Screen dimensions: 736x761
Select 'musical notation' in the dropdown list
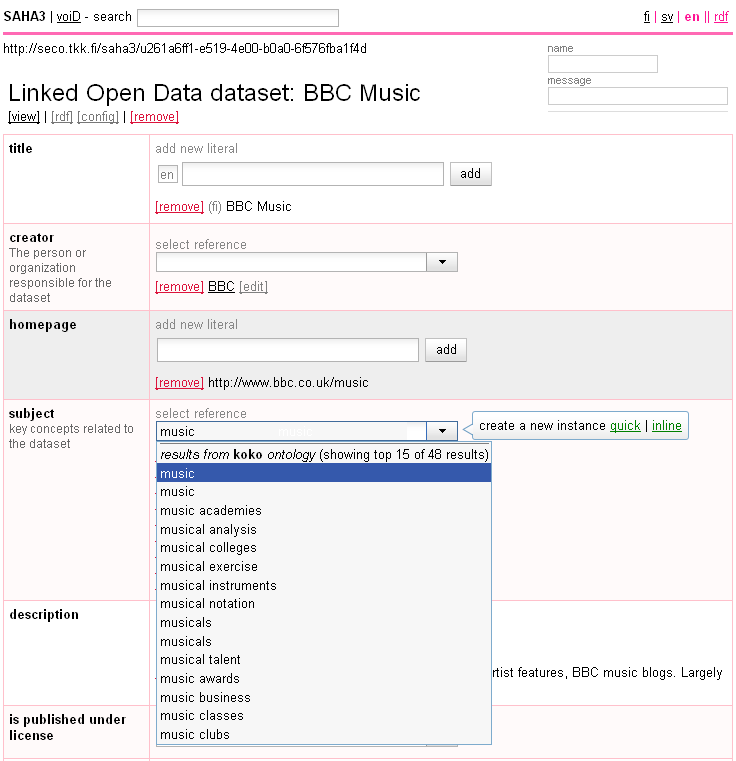pos(207,604)
